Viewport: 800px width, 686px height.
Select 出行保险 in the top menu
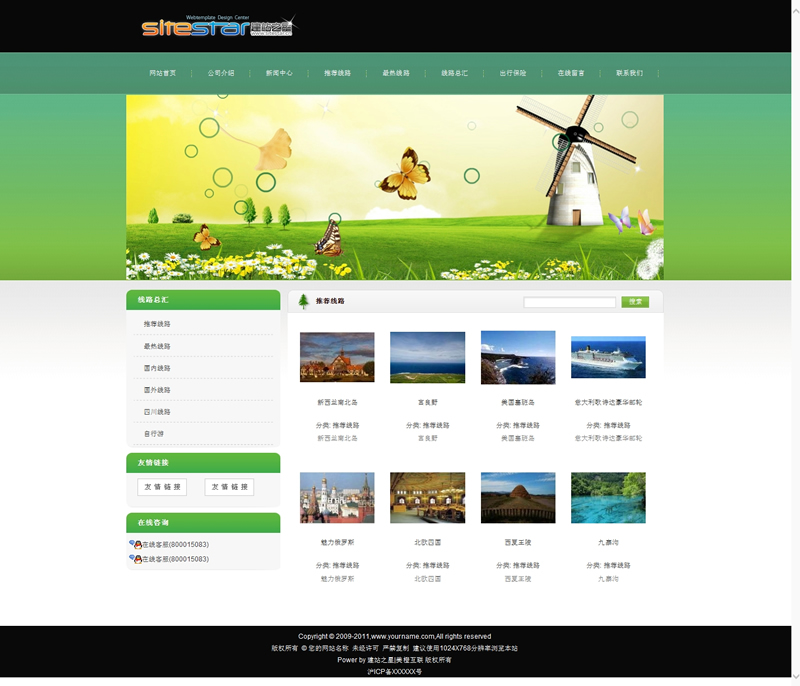click(x=512, y=73)
